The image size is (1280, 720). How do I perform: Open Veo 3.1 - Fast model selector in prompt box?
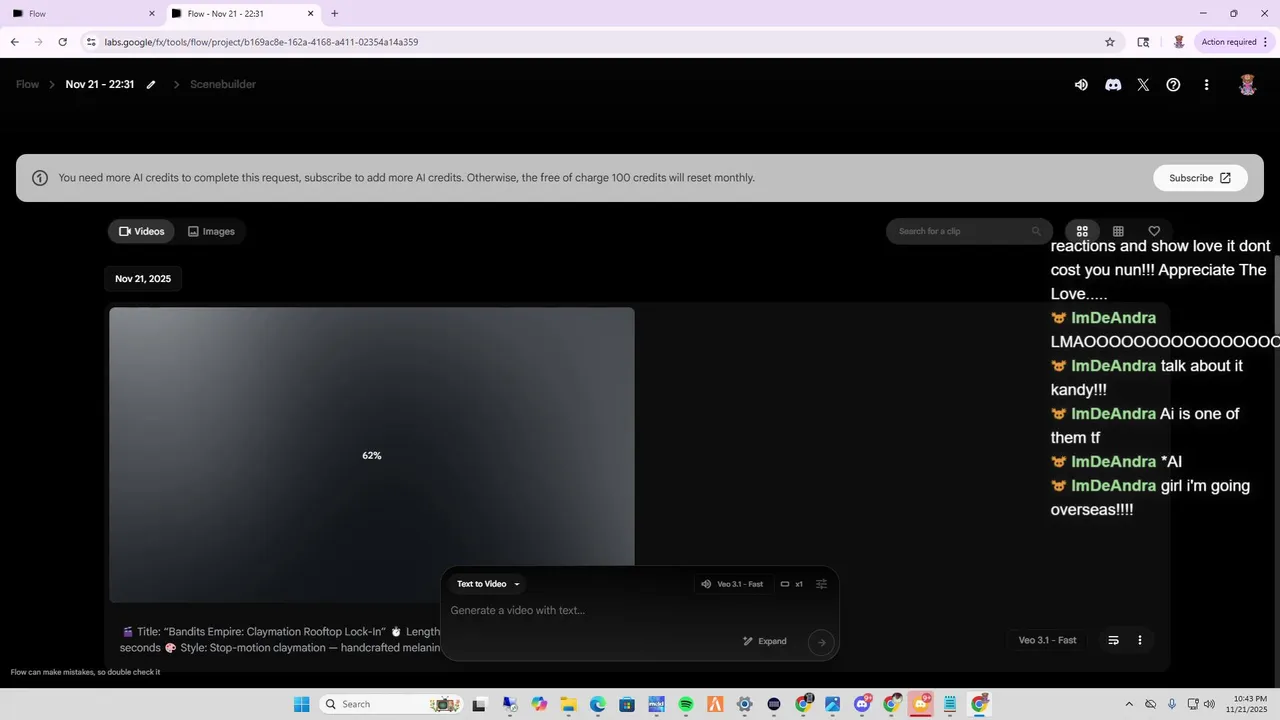click(732, 584)
